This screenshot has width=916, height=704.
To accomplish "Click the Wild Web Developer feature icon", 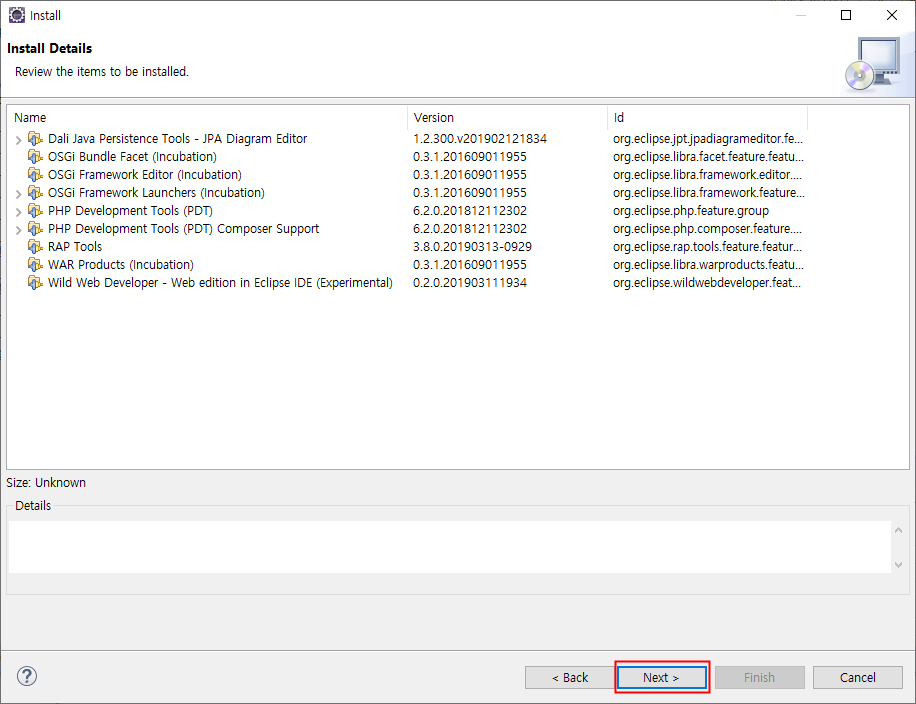I will click(35, 283).
